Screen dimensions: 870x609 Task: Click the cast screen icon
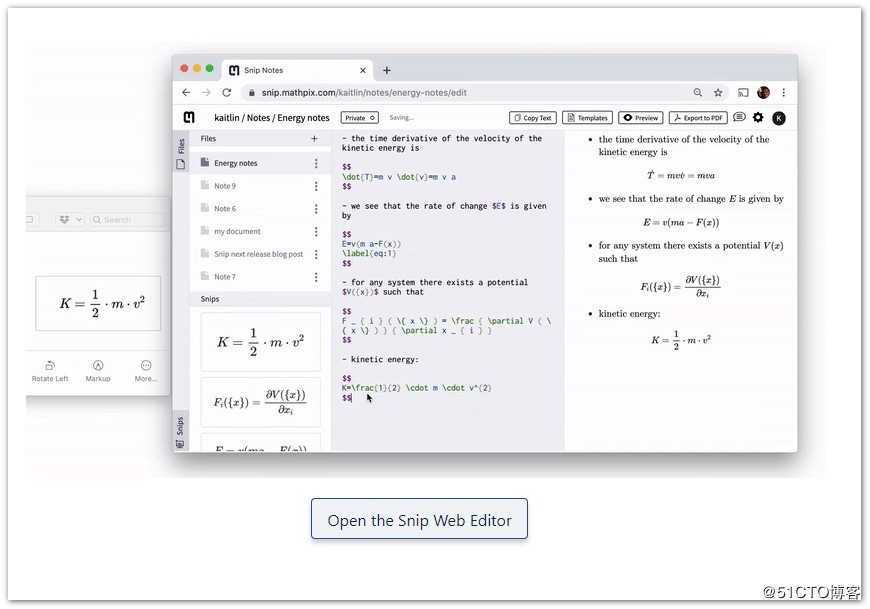743,93
